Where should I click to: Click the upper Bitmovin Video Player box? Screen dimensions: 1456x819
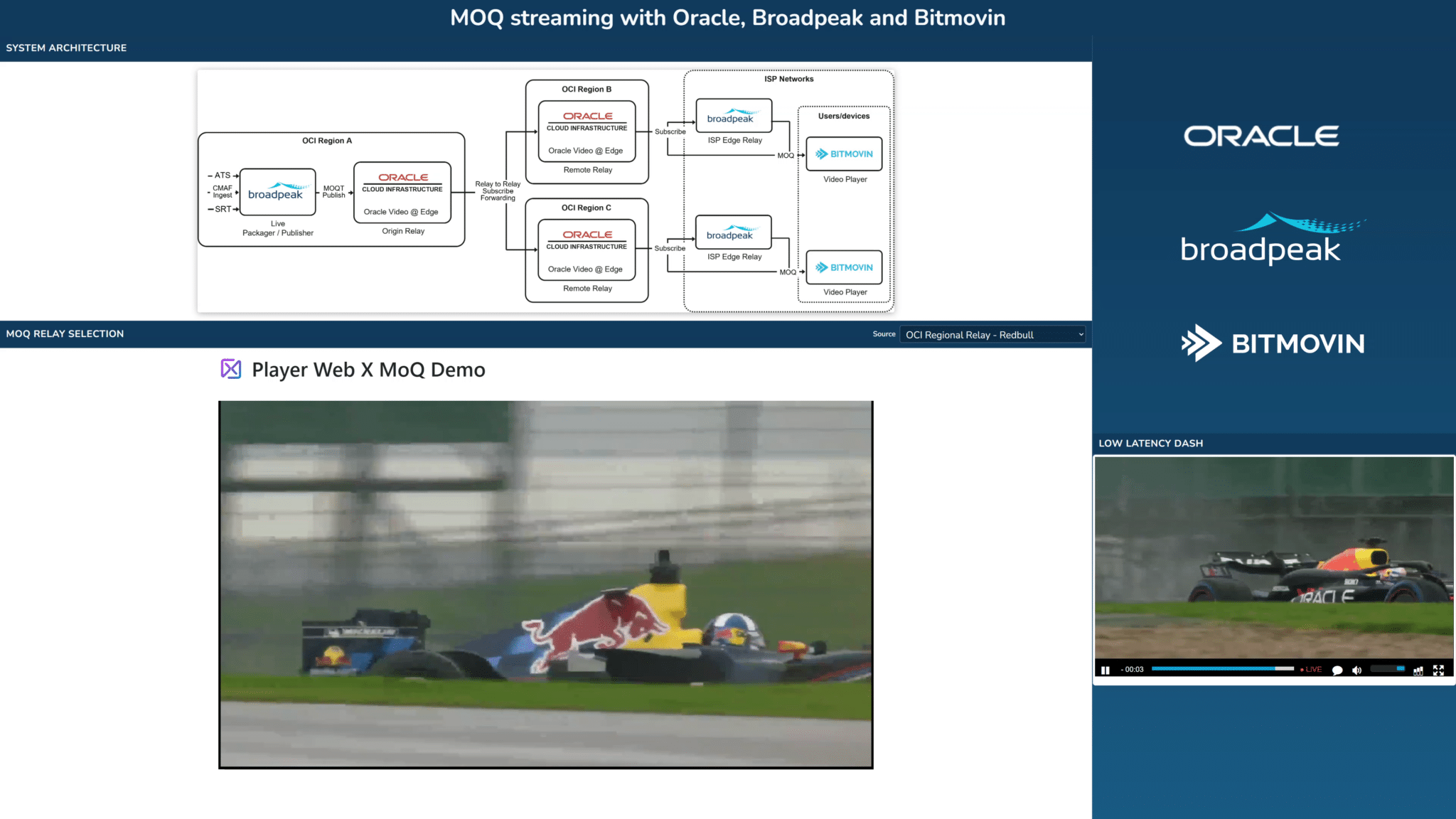coord(844,154)
